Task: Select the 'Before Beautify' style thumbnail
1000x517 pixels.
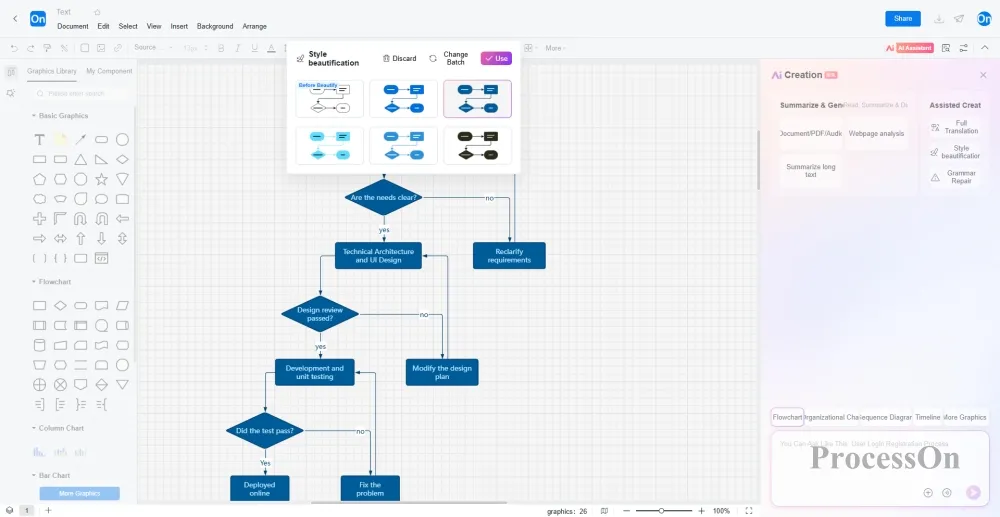Action: click(x=329, y=99)
